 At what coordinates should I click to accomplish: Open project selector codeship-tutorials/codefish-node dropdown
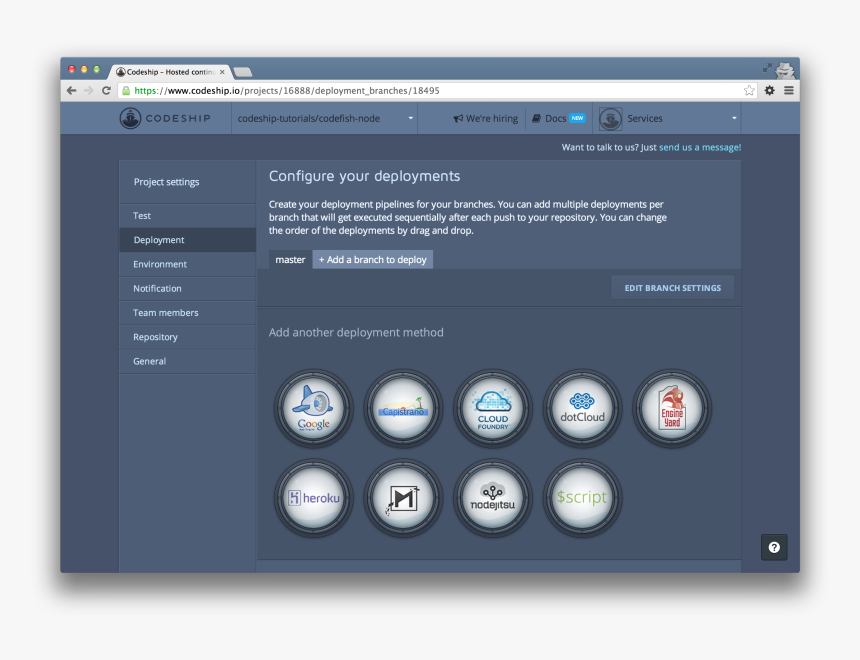click(325, 119)
